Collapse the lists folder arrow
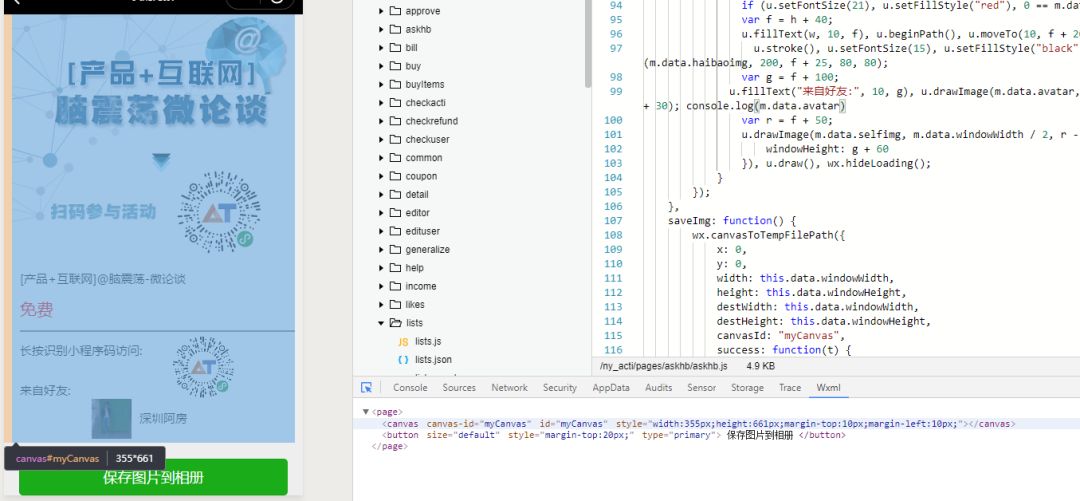Screen dimensions: 1080x501 click(x=381, y=323)
